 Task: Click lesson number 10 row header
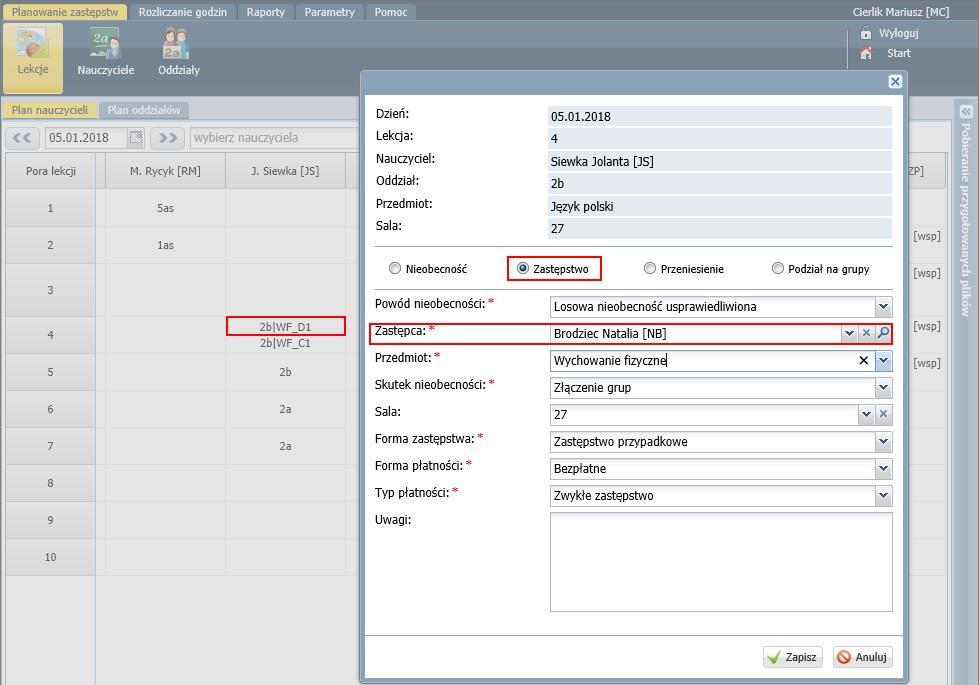(51, 557)
